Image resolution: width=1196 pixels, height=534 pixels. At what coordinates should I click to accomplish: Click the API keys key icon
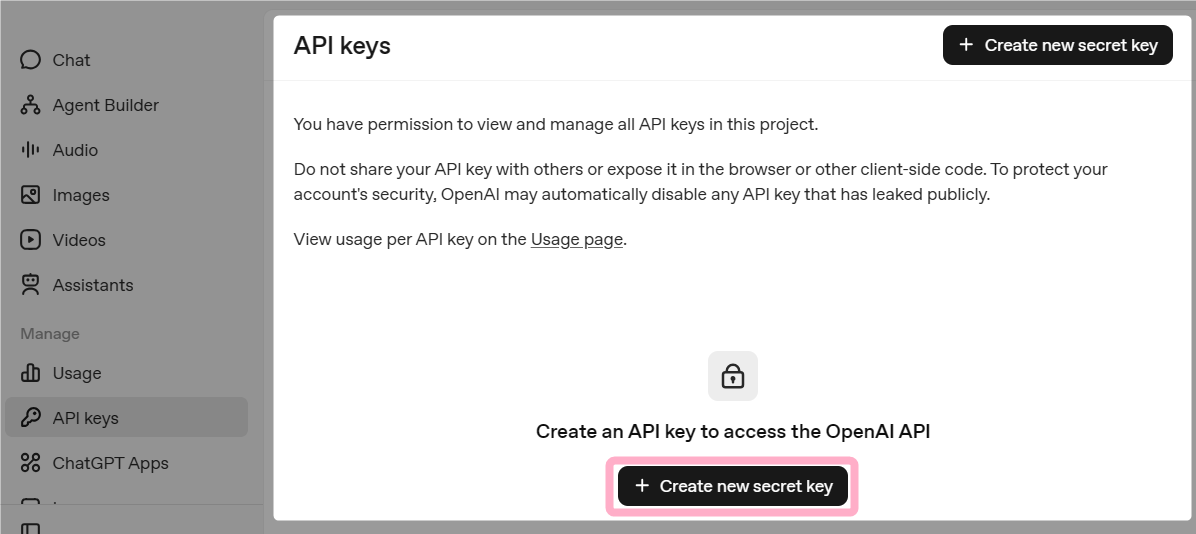pos(30,418)
